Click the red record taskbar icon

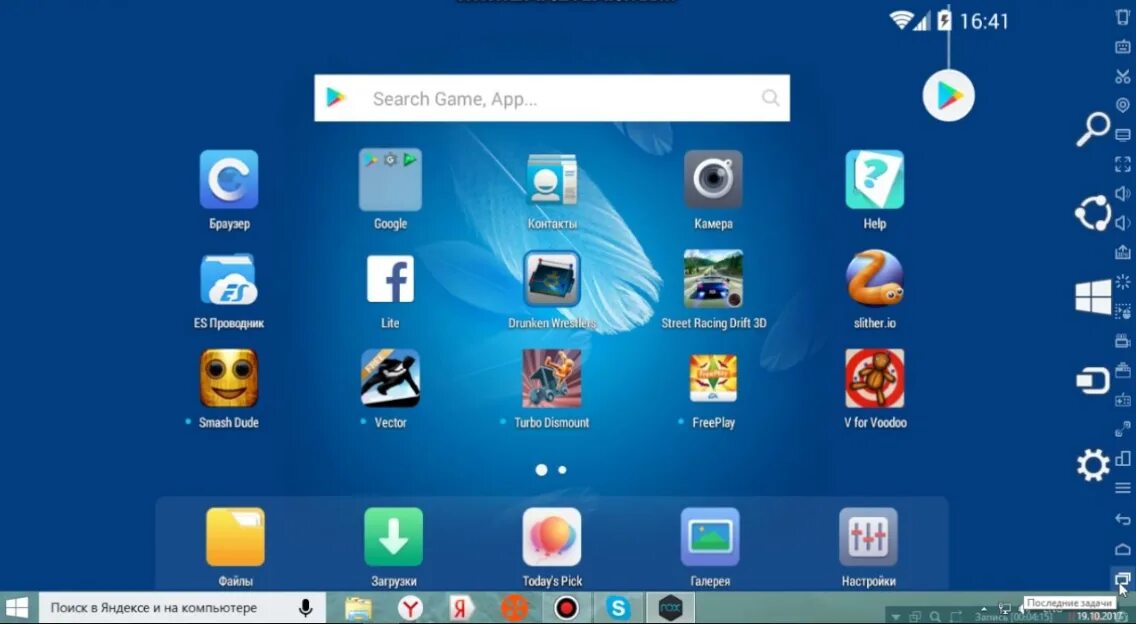[x=567, y=608]
